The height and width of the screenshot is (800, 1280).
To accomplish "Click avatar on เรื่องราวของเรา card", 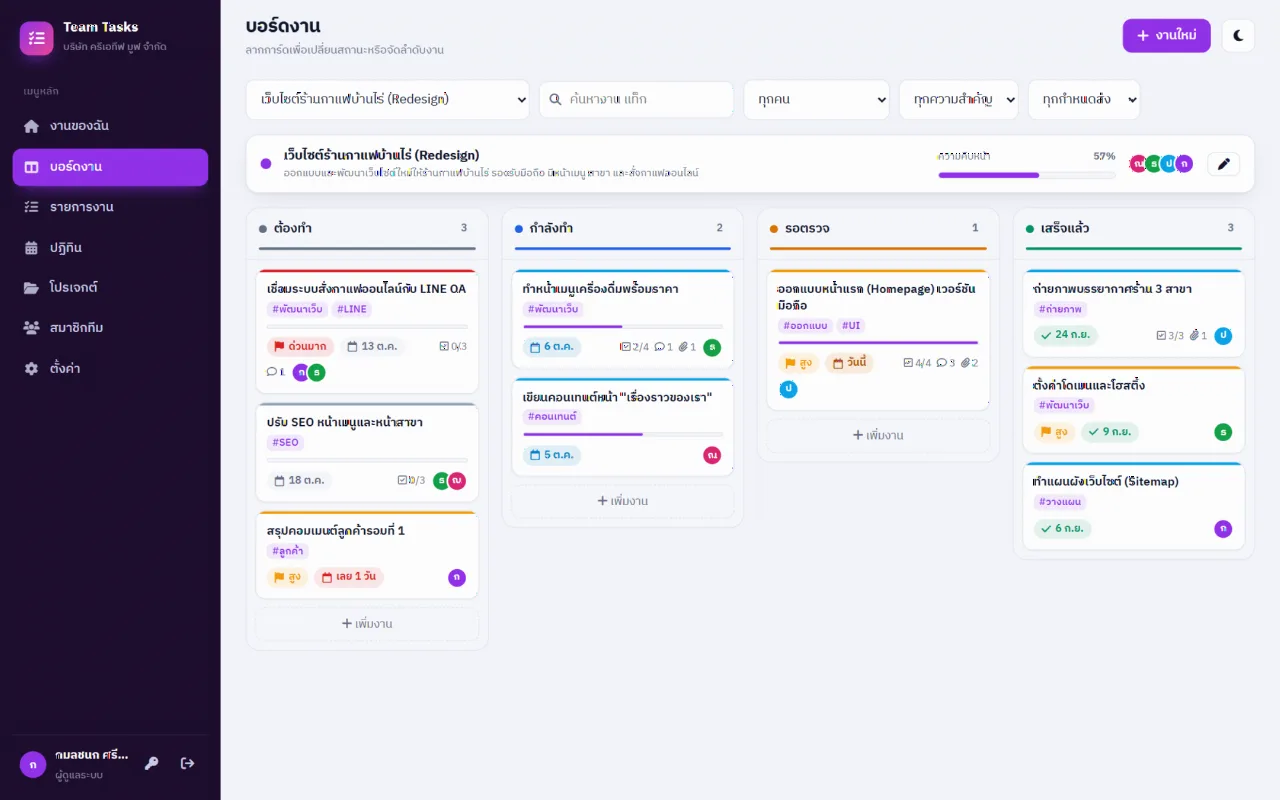I will (712, 455).
